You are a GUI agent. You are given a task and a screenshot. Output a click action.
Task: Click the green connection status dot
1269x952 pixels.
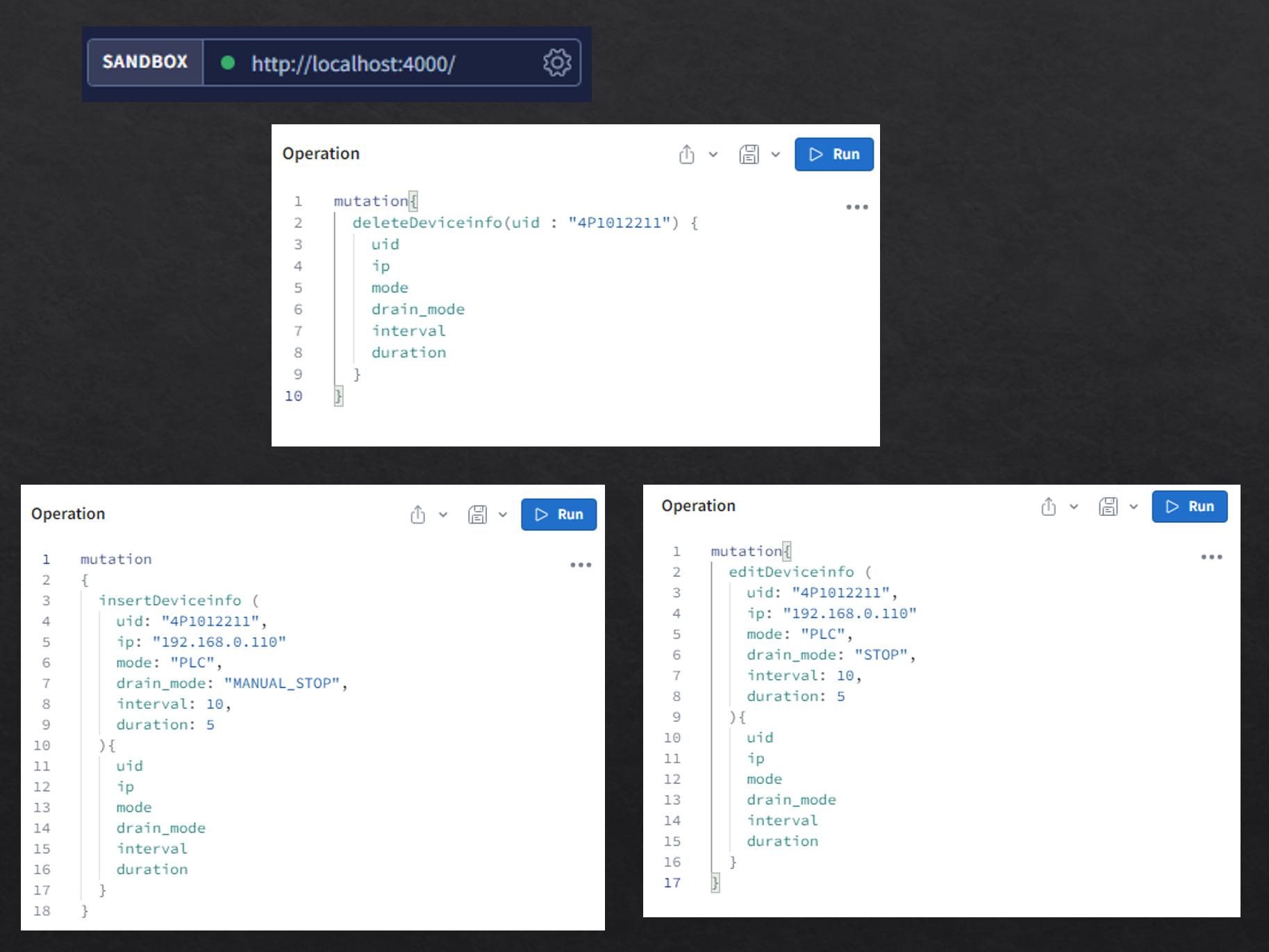pyautogui.click(x=227, y=63)
